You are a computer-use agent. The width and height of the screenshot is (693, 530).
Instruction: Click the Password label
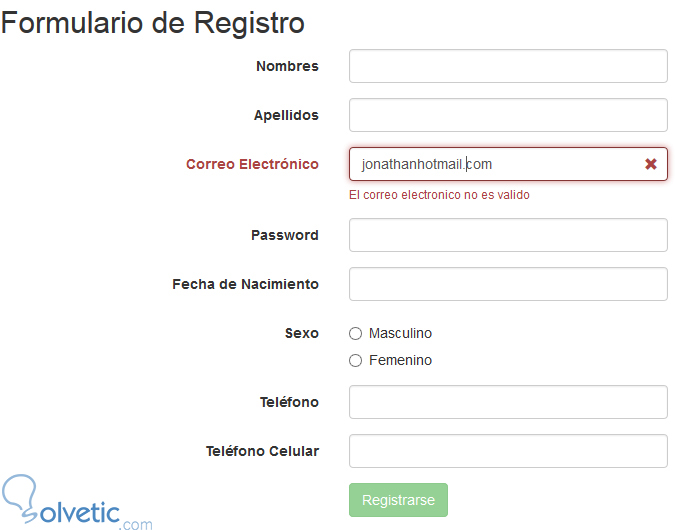[284, 235]
